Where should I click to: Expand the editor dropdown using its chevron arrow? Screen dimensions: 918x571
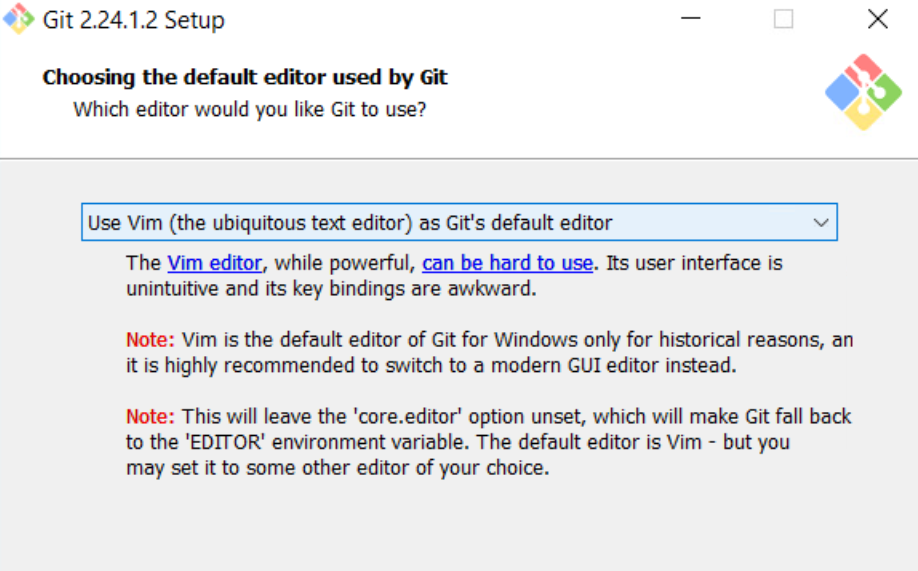821,223
